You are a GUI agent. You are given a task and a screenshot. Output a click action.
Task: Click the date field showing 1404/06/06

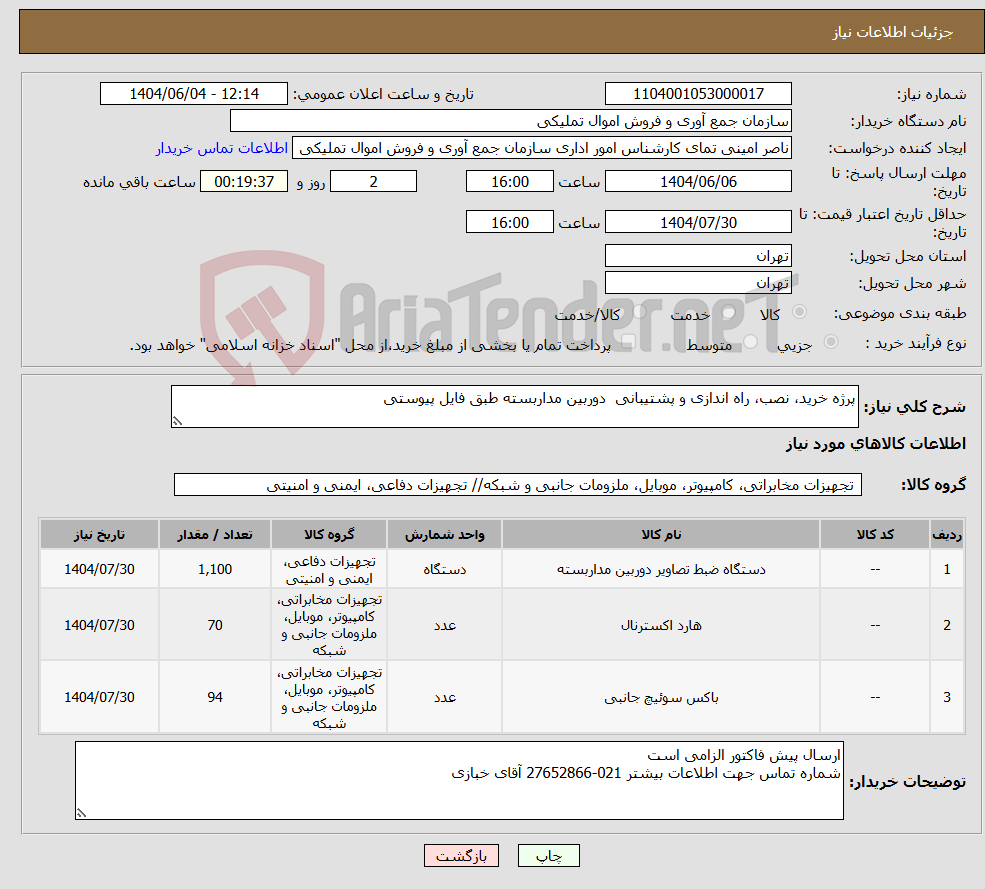coord(697,181)
